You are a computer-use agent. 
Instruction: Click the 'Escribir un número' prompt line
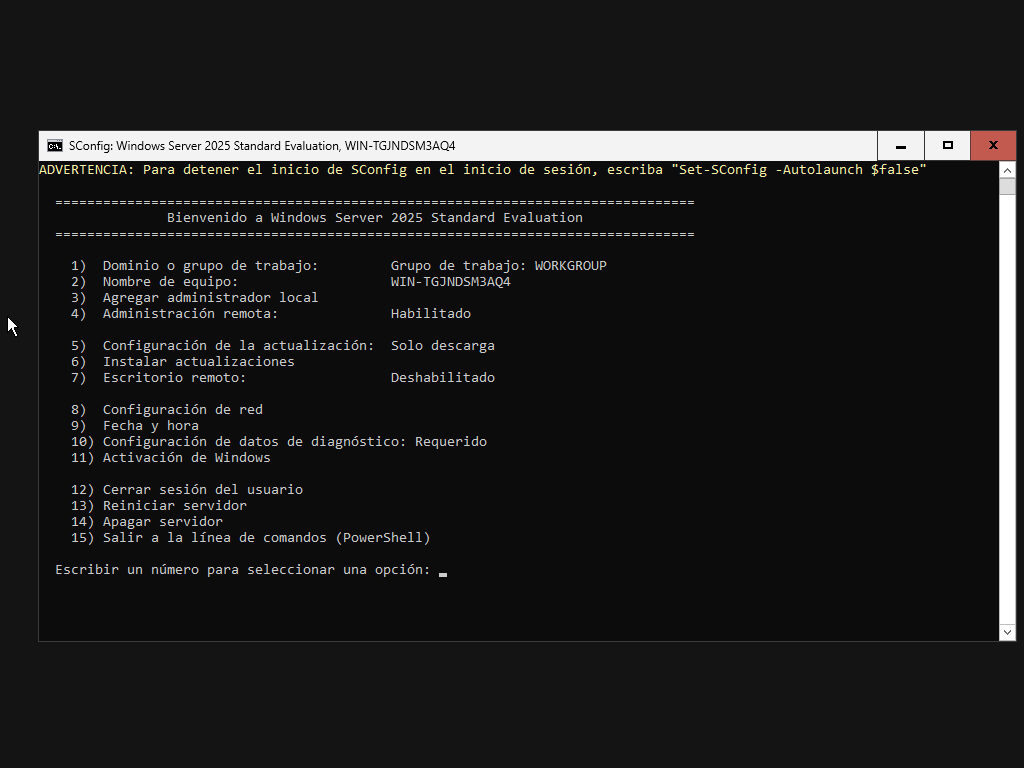pyautogui.click(x=243, y=569)
